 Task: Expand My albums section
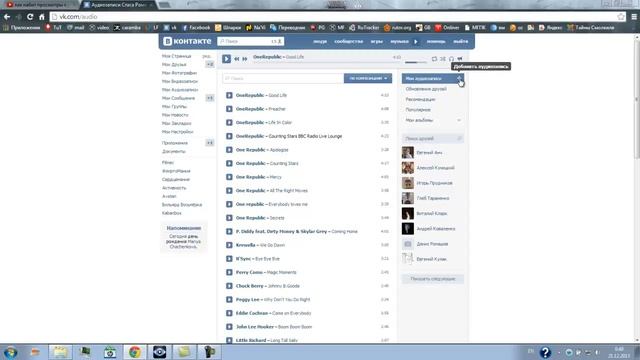pos(433,120)
